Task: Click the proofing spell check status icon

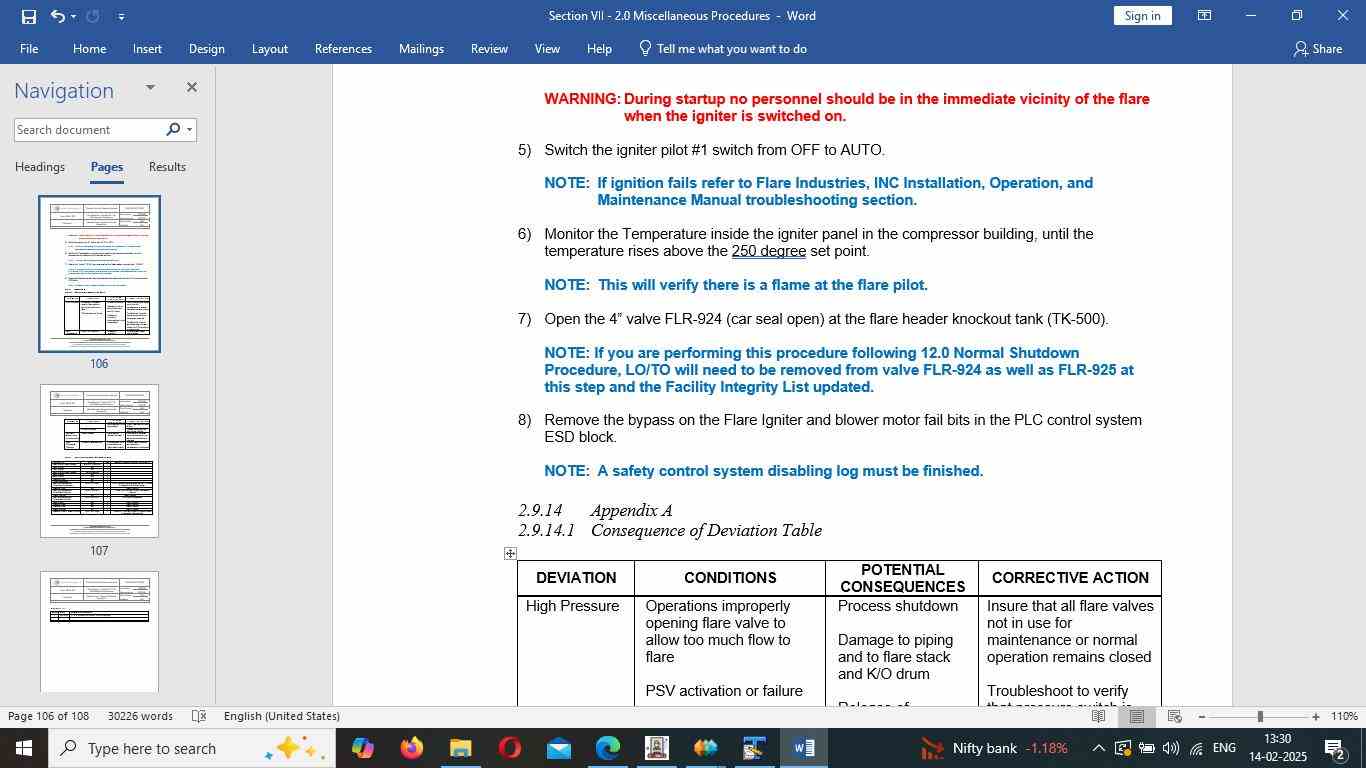Action: click(198, 716)
